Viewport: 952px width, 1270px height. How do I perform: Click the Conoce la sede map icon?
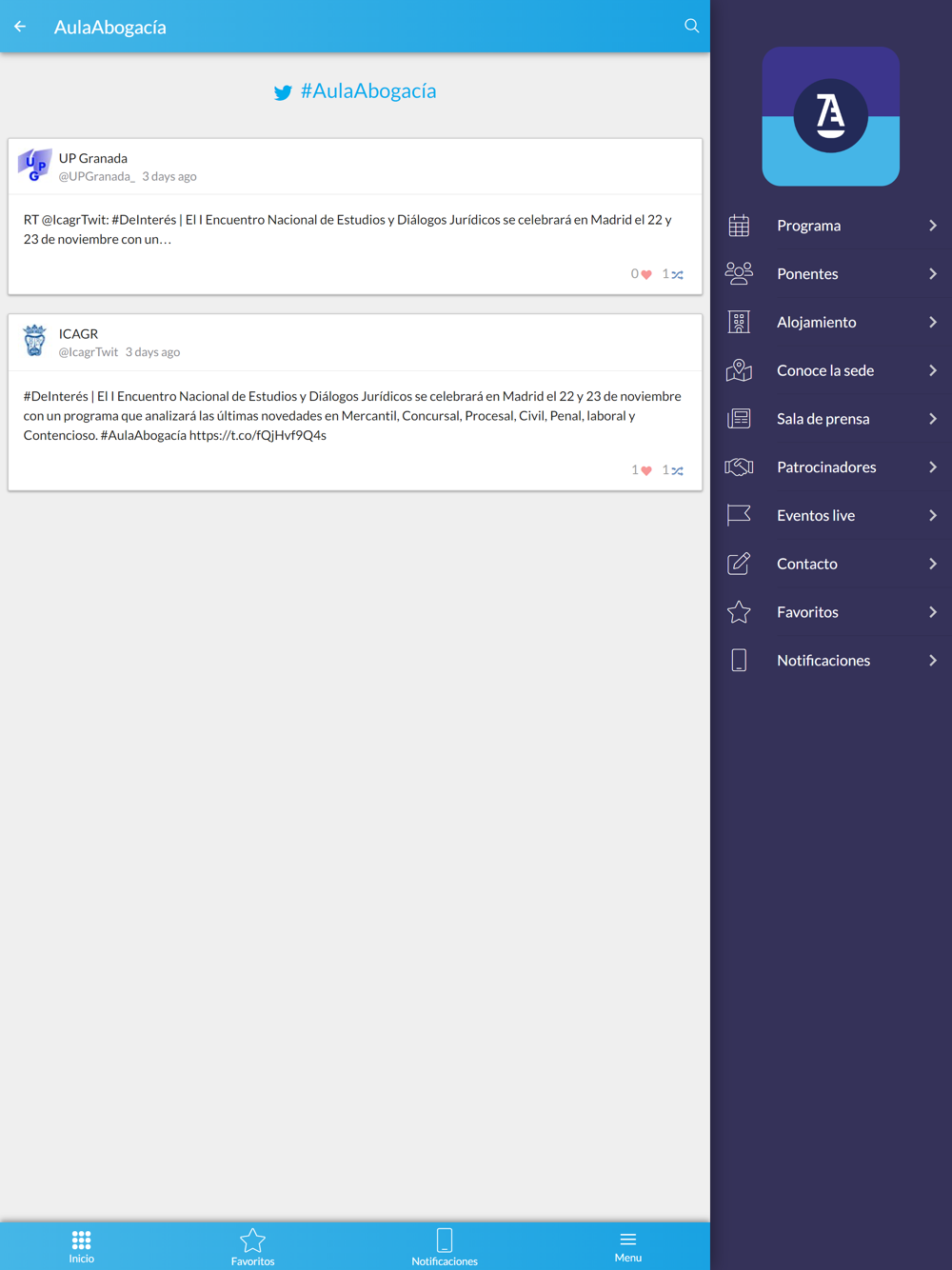tap(739, 370)
